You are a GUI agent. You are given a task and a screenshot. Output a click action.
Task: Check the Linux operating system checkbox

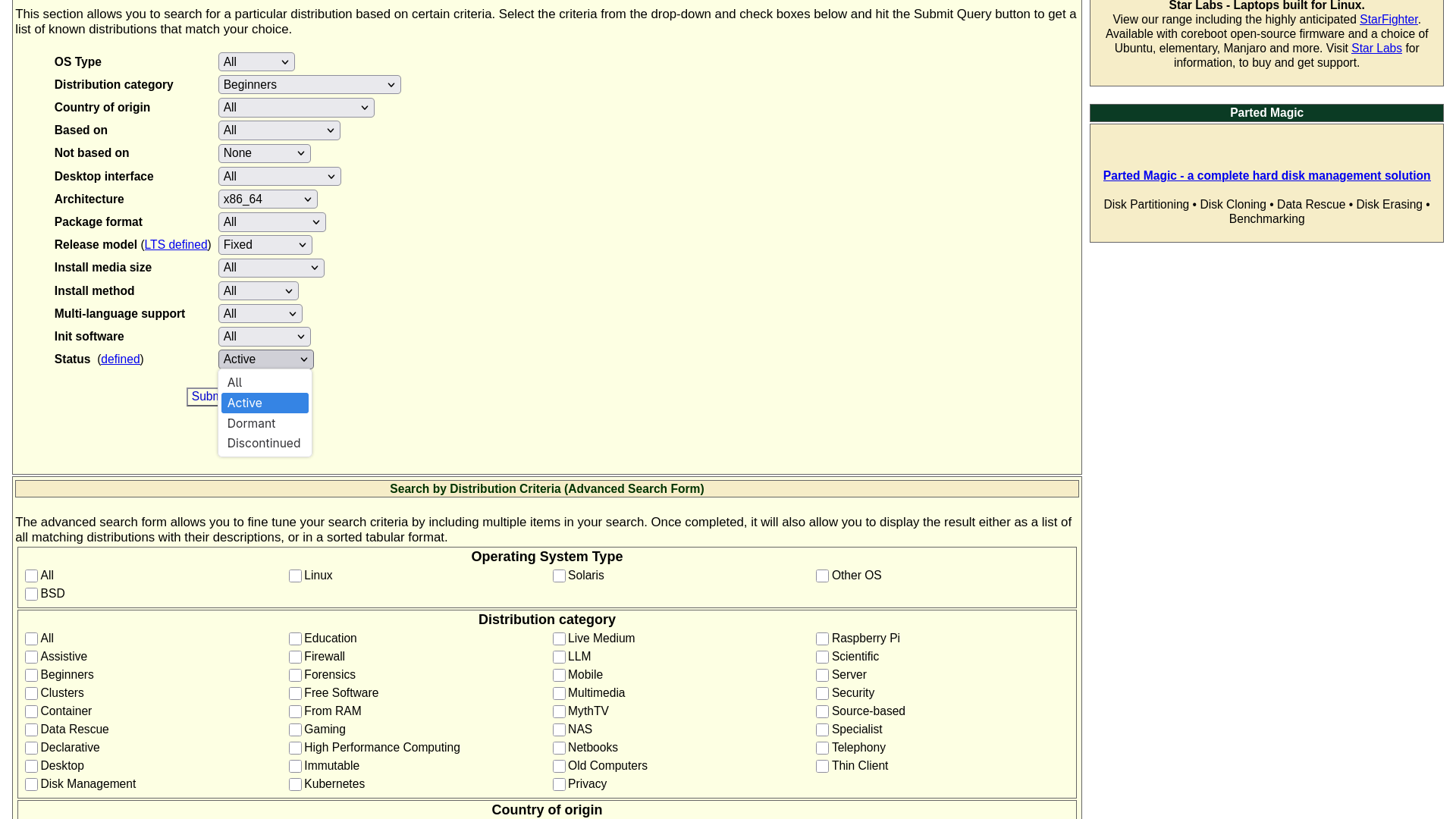tap(295, 576)
